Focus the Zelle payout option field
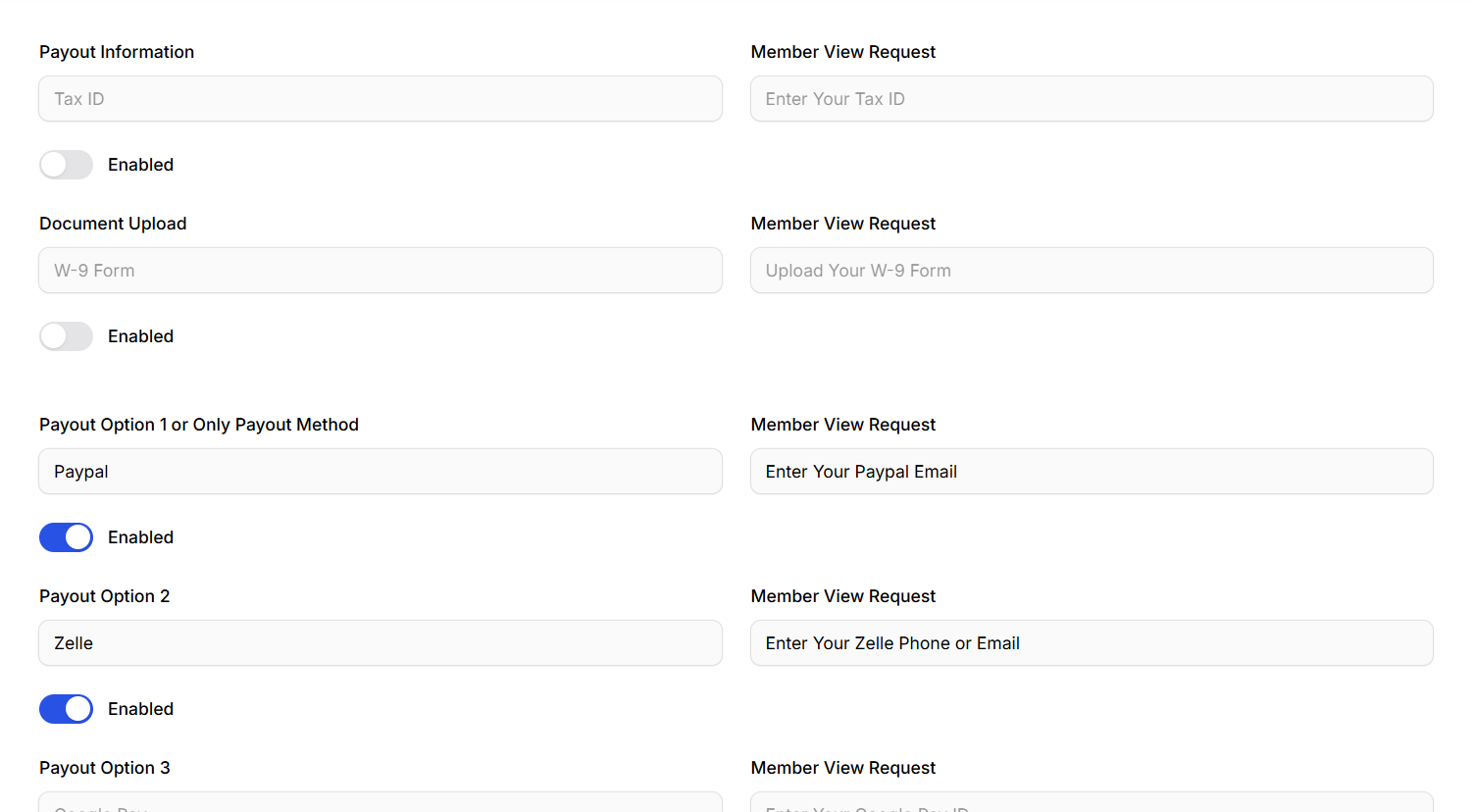This screenshot has width=1473, height=812. [381, 643]
